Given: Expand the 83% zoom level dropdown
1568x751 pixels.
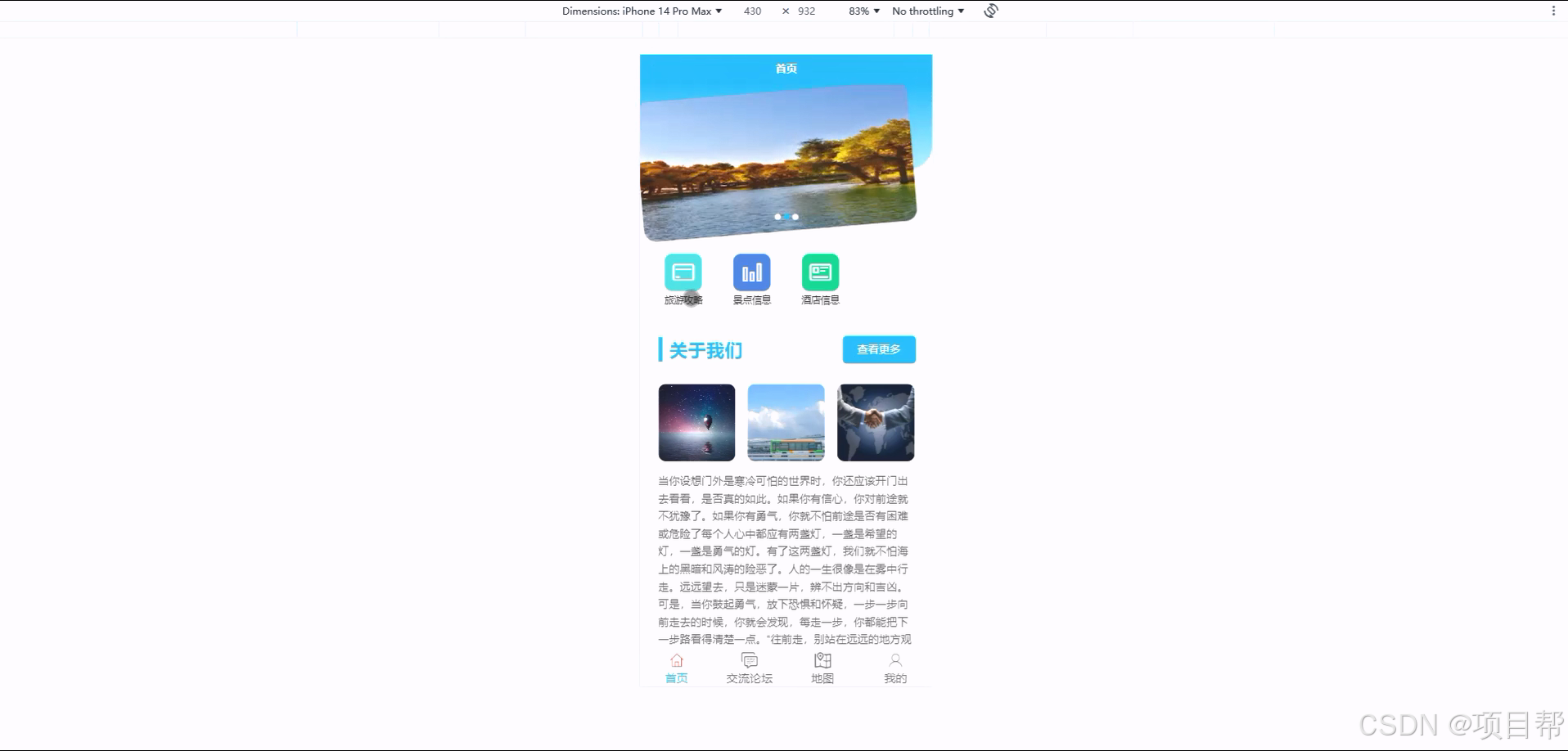Looking at the screenshot, I should (862, 11).
